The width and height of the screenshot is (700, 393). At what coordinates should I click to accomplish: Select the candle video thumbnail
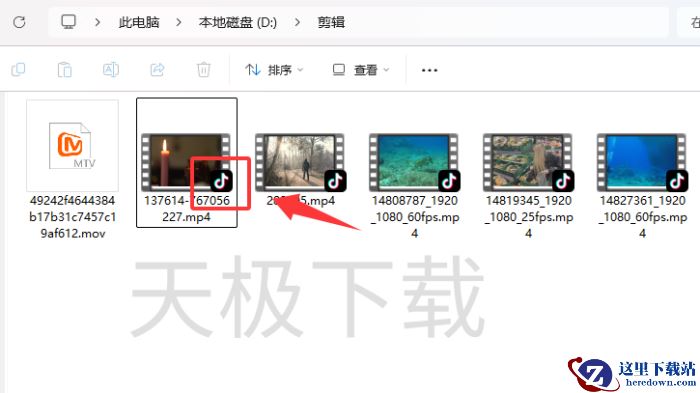187,162
